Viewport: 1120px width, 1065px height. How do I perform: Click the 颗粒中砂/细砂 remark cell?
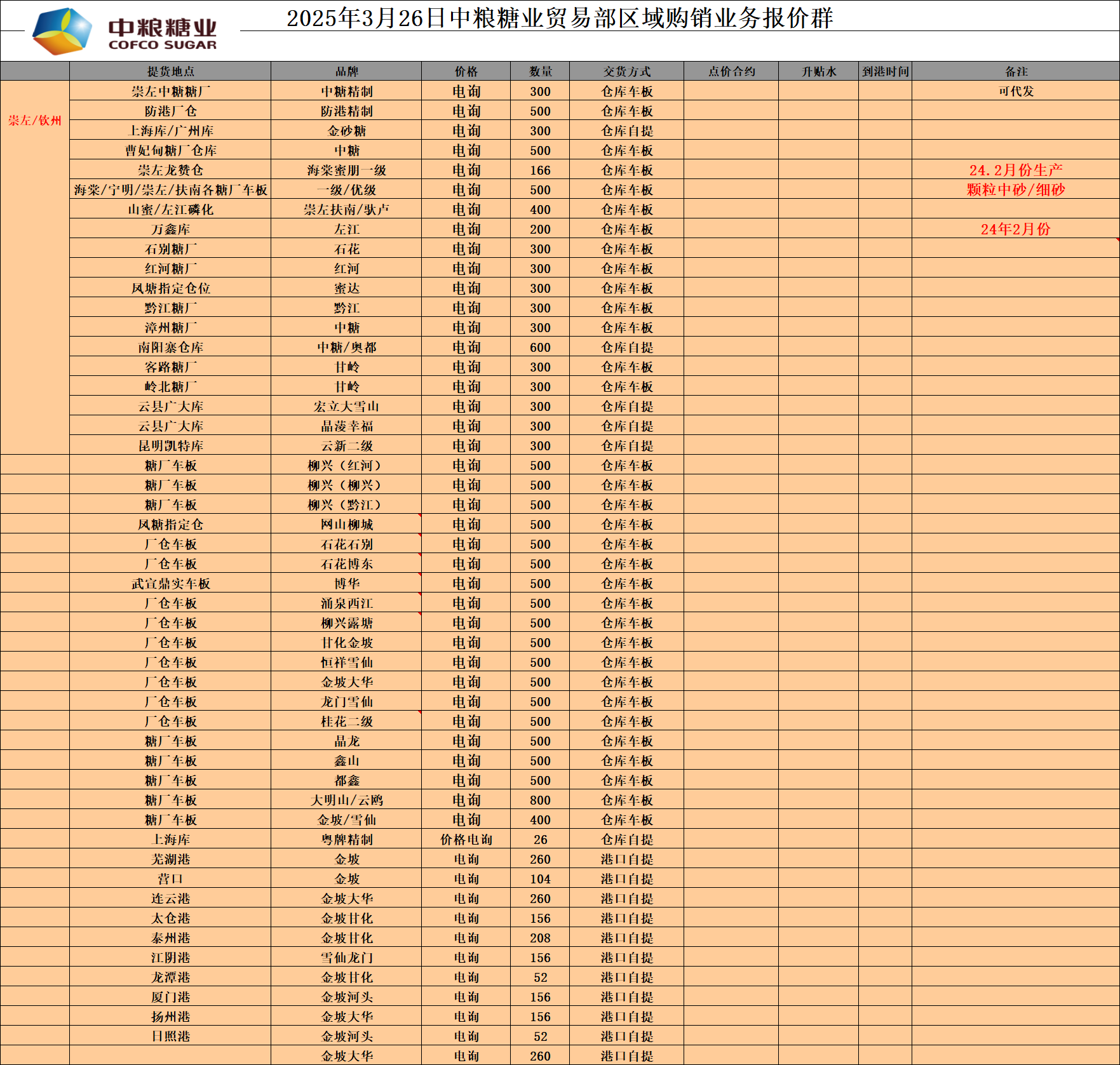(x=1015, y=190)
